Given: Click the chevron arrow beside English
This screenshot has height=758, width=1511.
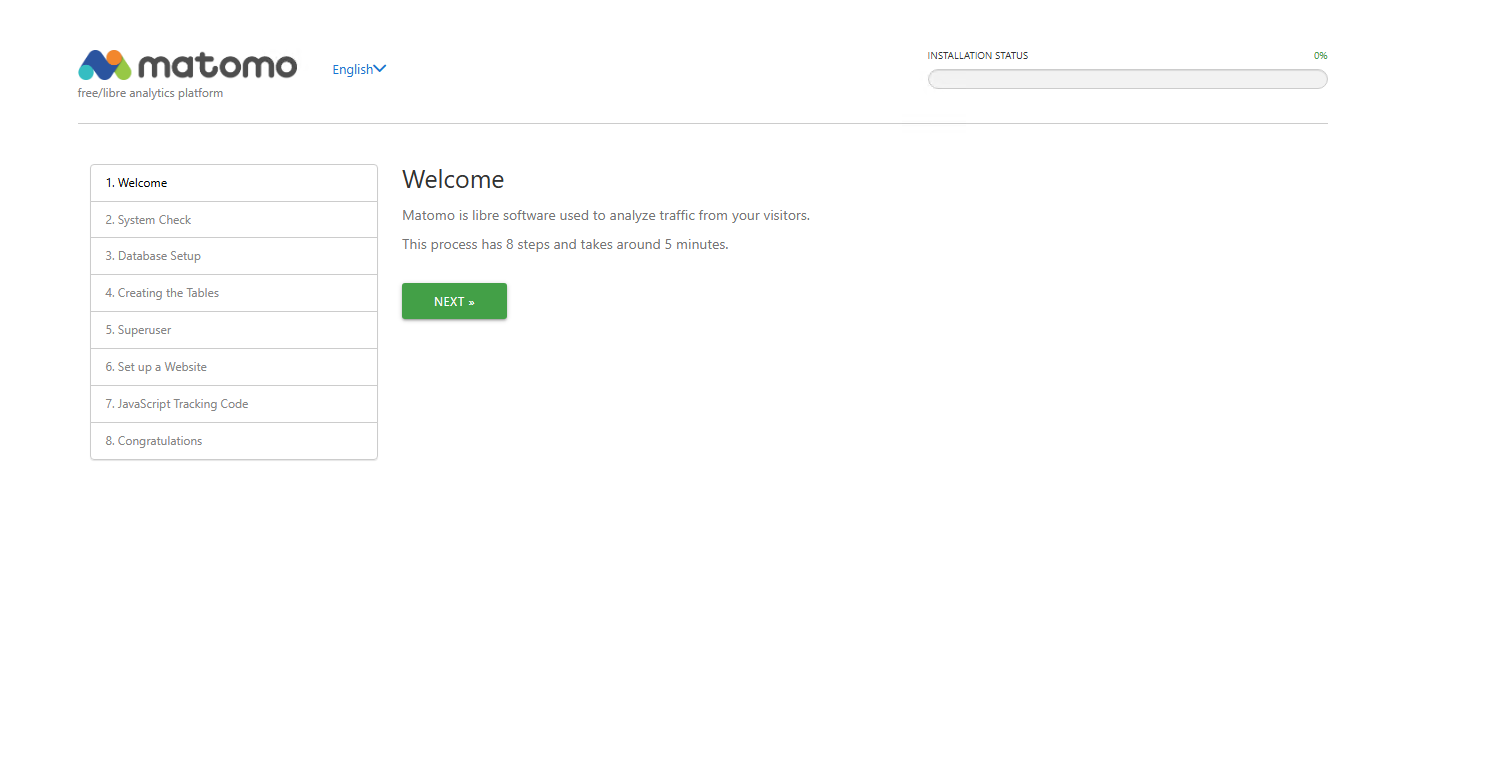Looking at the screenshot, I should tap(380, 69).
